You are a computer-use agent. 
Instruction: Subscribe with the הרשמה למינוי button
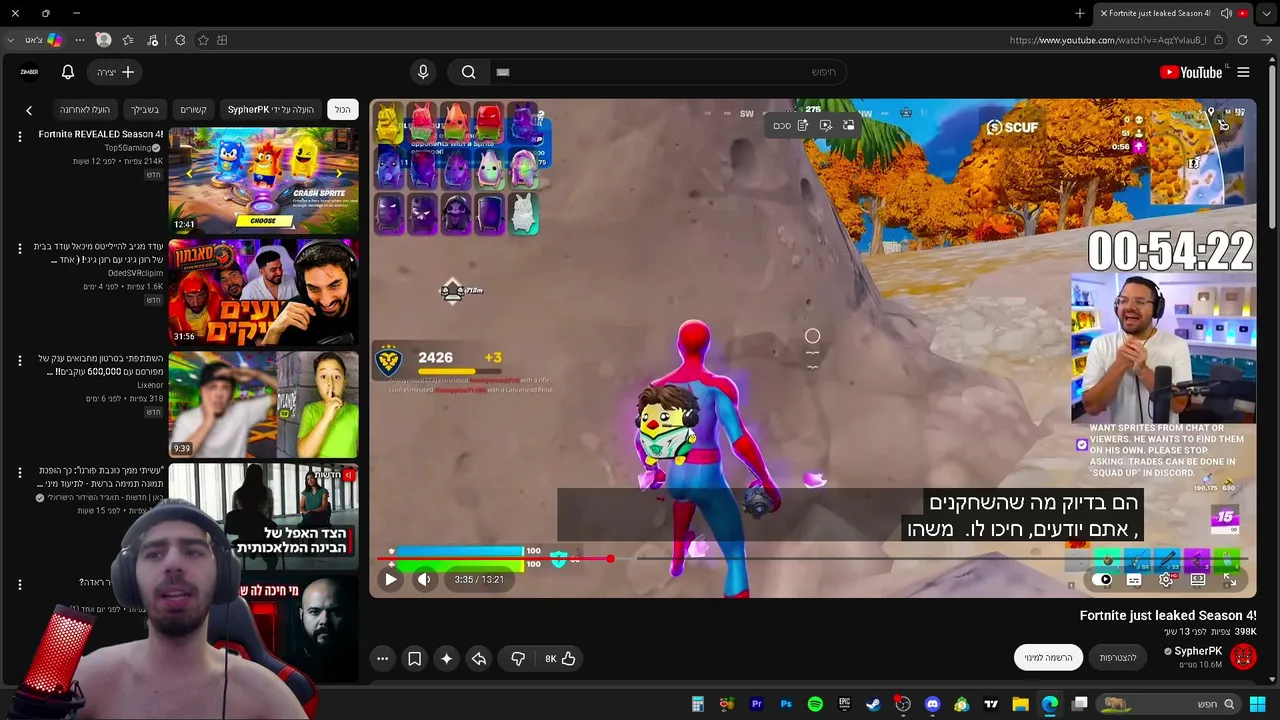click(1048, 657)
